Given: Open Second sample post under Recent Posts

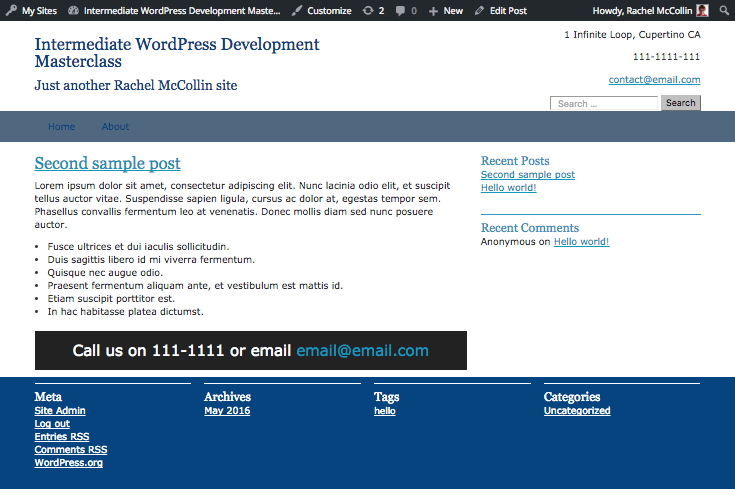Looking at the screenshot, I should click(x=528, y=174).
